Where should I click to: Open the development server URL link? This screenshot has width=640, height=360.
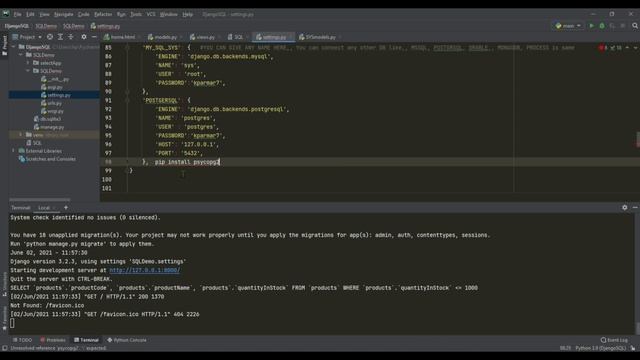click(144, 270)
